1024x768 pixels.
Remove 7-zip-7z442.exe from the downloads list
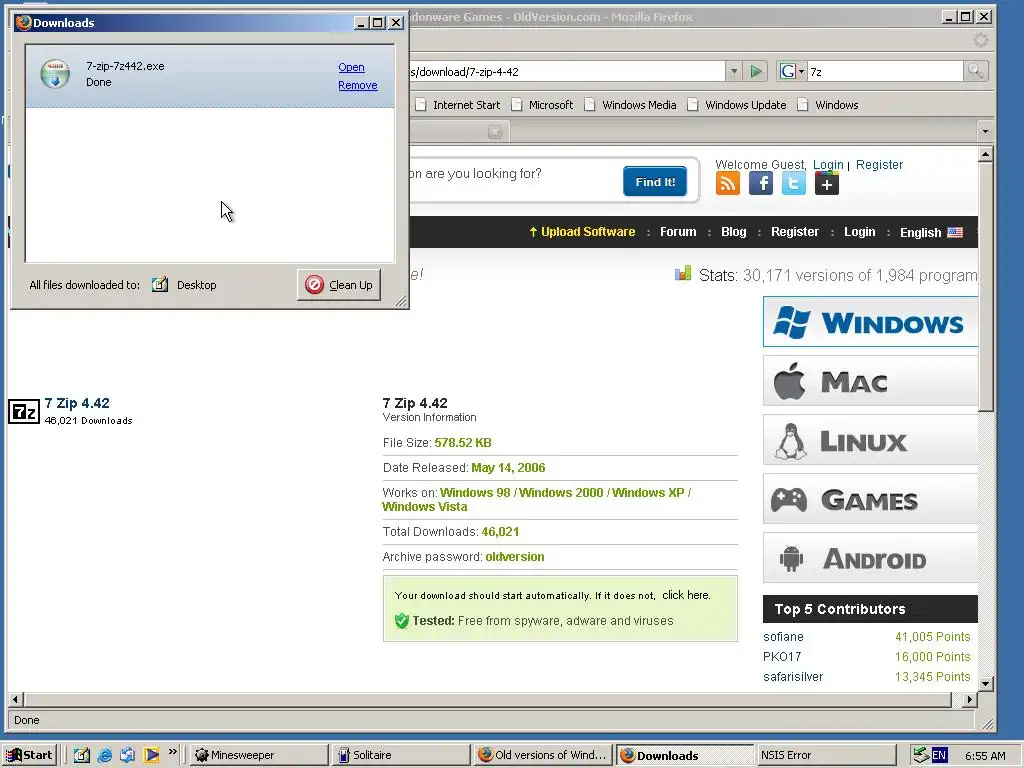(x=358, y=85)
